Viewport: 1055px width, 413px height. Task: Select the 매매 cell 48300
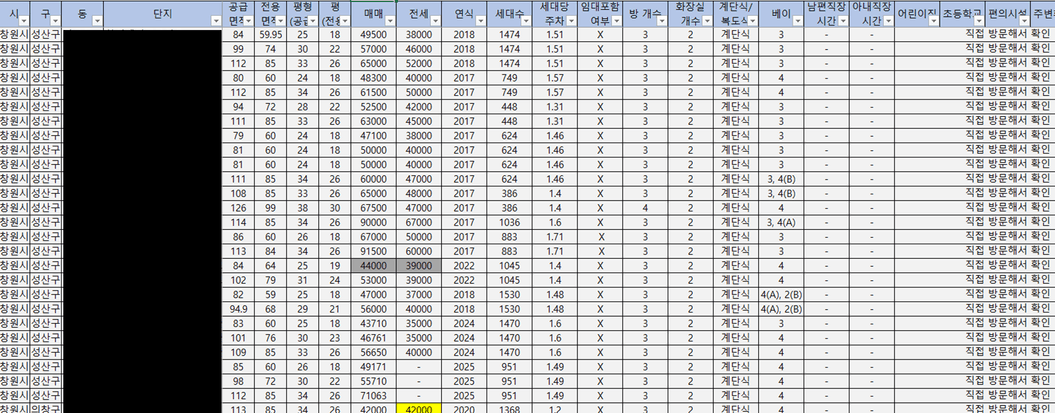tap(374, 78)
